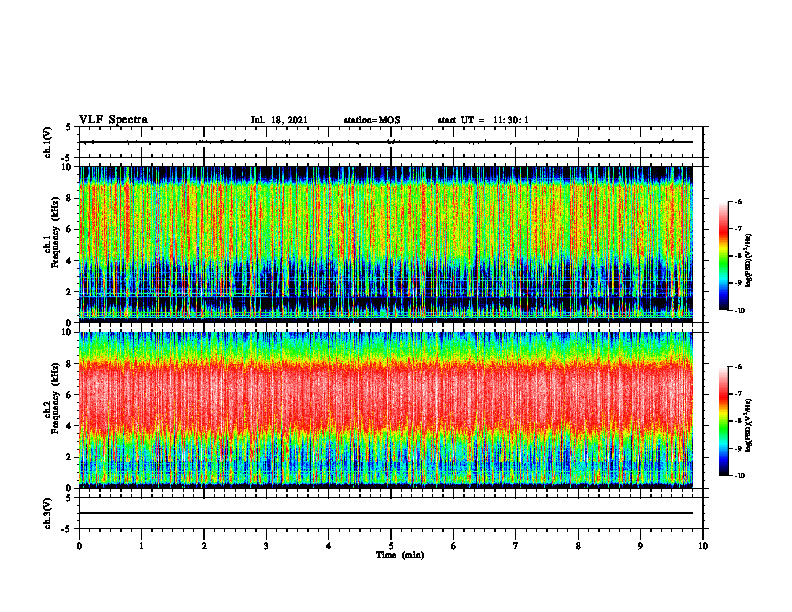
Task: Click time-axis tick label "3"
Action: click(266, 546)
